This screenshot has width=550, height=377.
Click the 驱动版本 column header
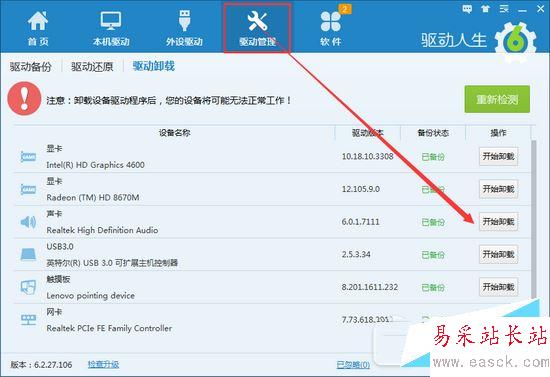(368, 133)
